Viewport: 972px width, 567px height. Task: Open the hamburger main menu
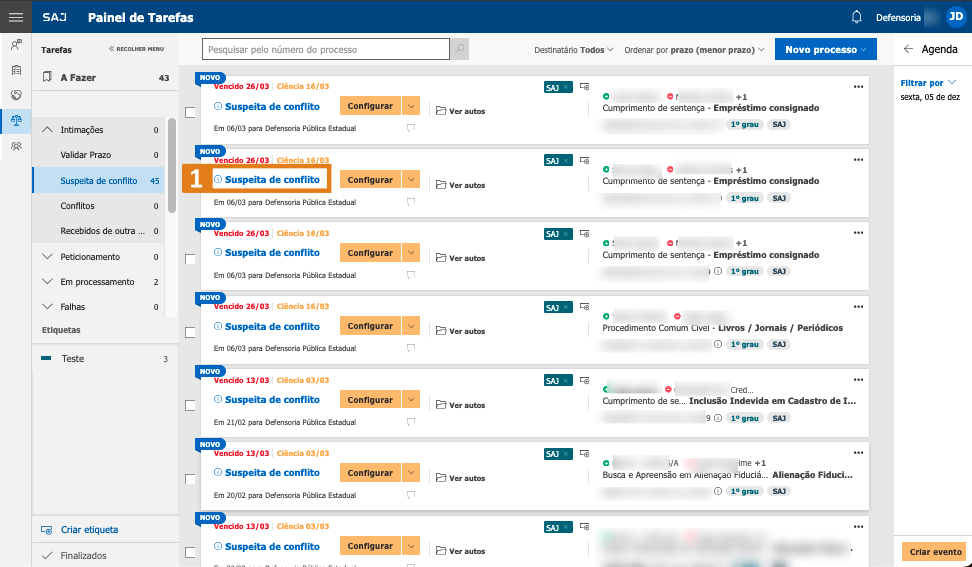(x=15, y=17)
